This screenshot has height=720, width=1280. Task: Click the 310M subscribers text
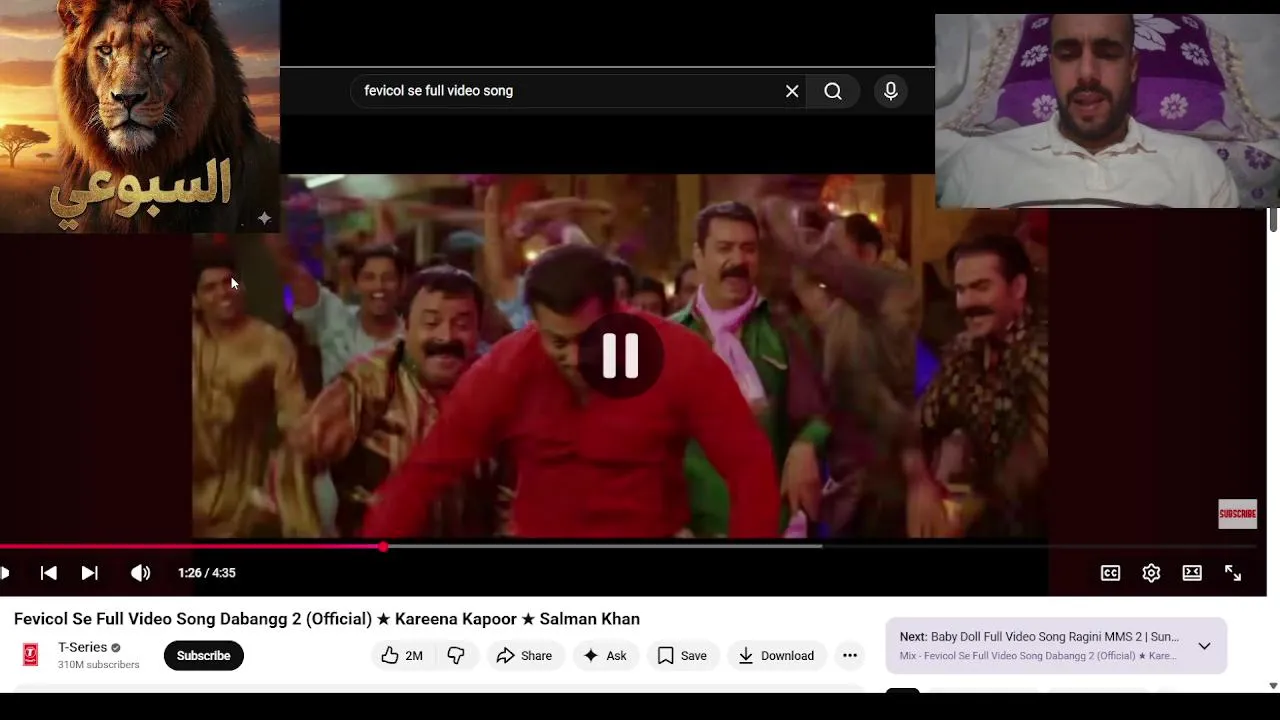[98, 665]
